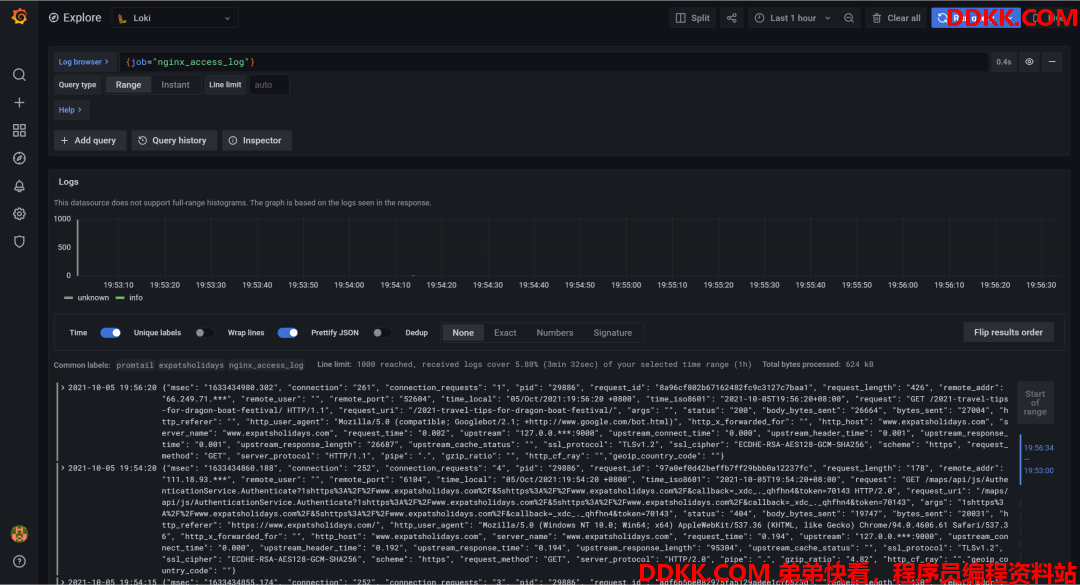Click the user avatar icon in sidebar
The image size is (1080, 585).
pyautogui.click(x=19, y=533)
